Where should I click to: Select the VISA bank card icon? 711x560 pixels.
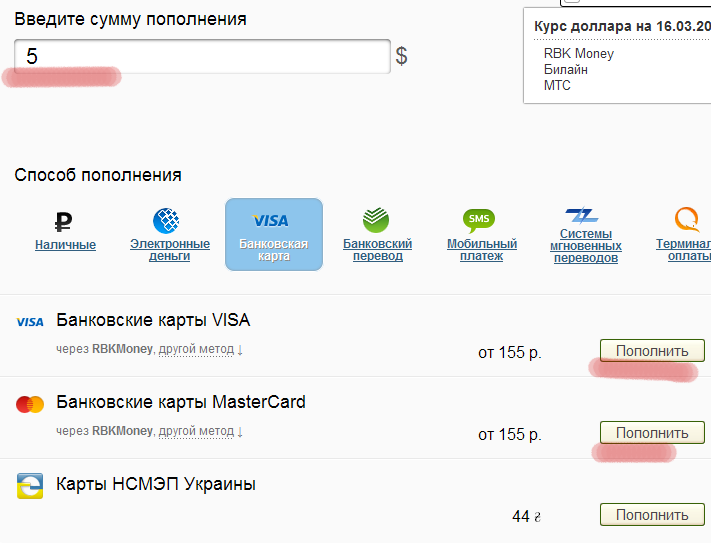click(272, 220)
